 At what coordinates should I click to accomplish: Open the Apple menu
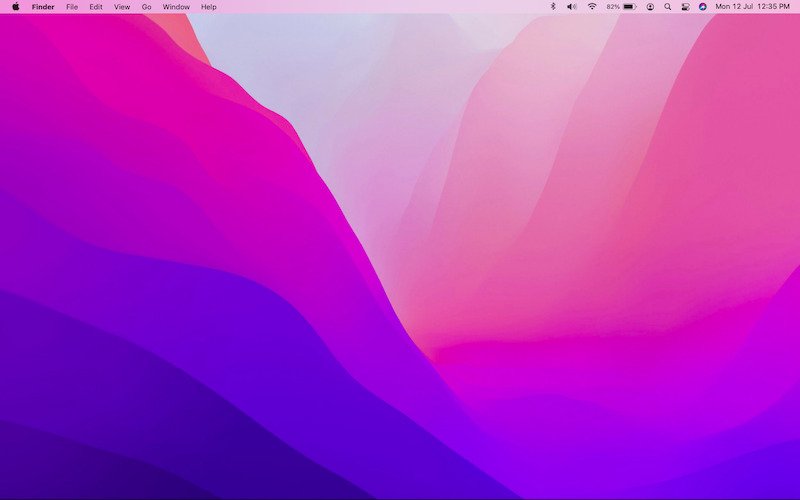tap(15, 6)
